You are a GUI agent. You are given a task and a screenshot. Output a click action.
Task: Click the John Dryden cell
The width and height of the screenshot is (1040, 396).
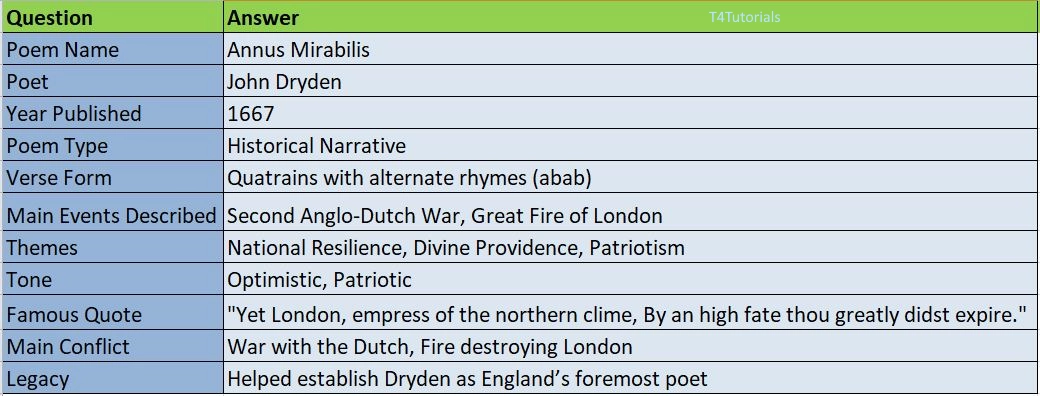631,81
